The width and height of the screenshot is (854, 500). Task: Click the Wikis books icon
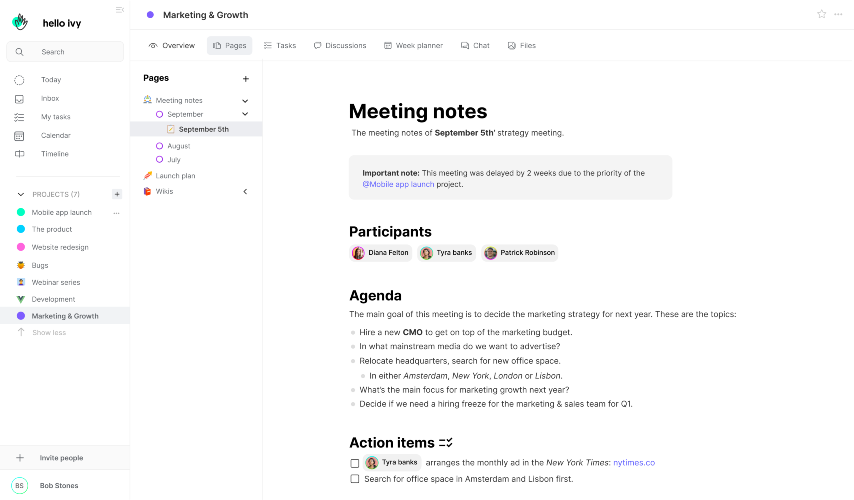147,191
